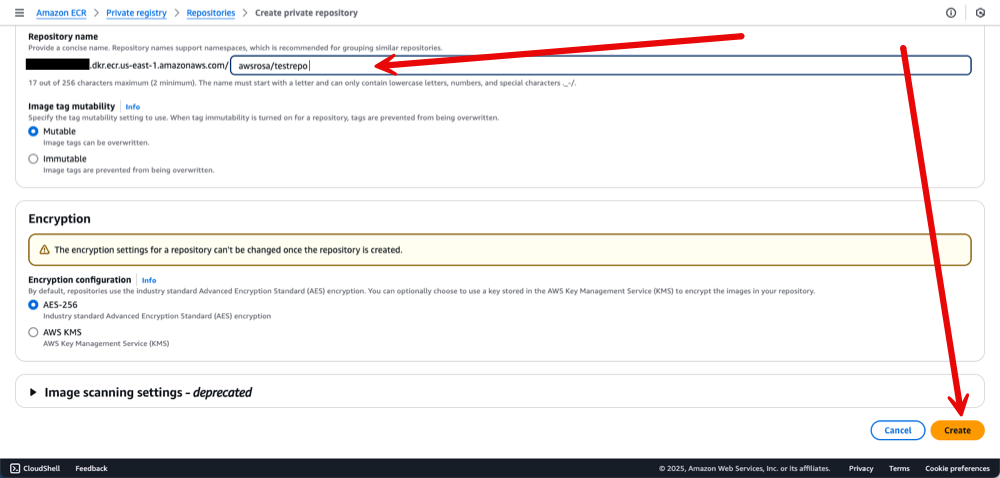
Task: Click the Cancel button
Action: (x=897, y=430)
